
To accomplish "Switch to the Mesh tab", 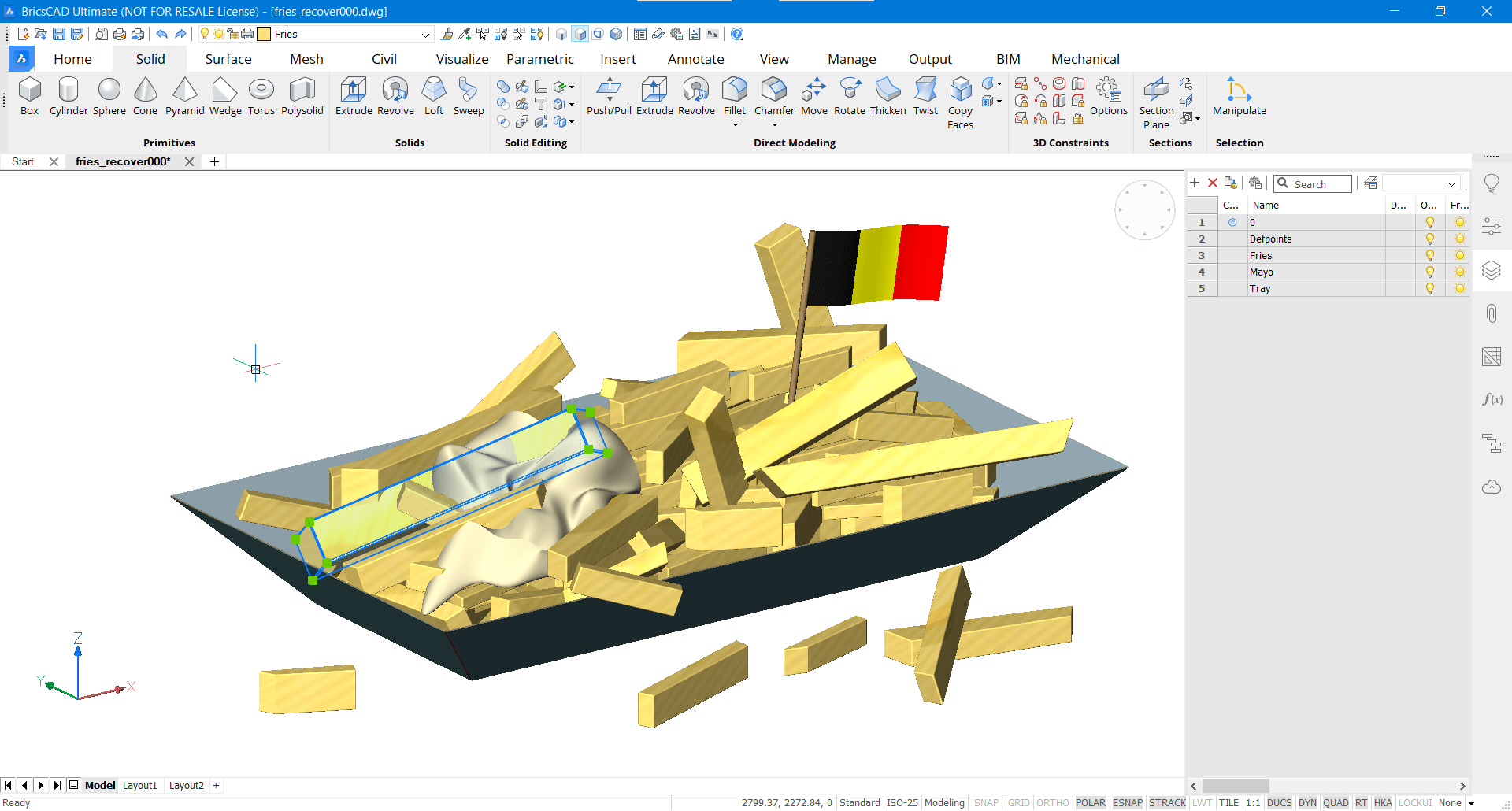I will click(306, 59).
